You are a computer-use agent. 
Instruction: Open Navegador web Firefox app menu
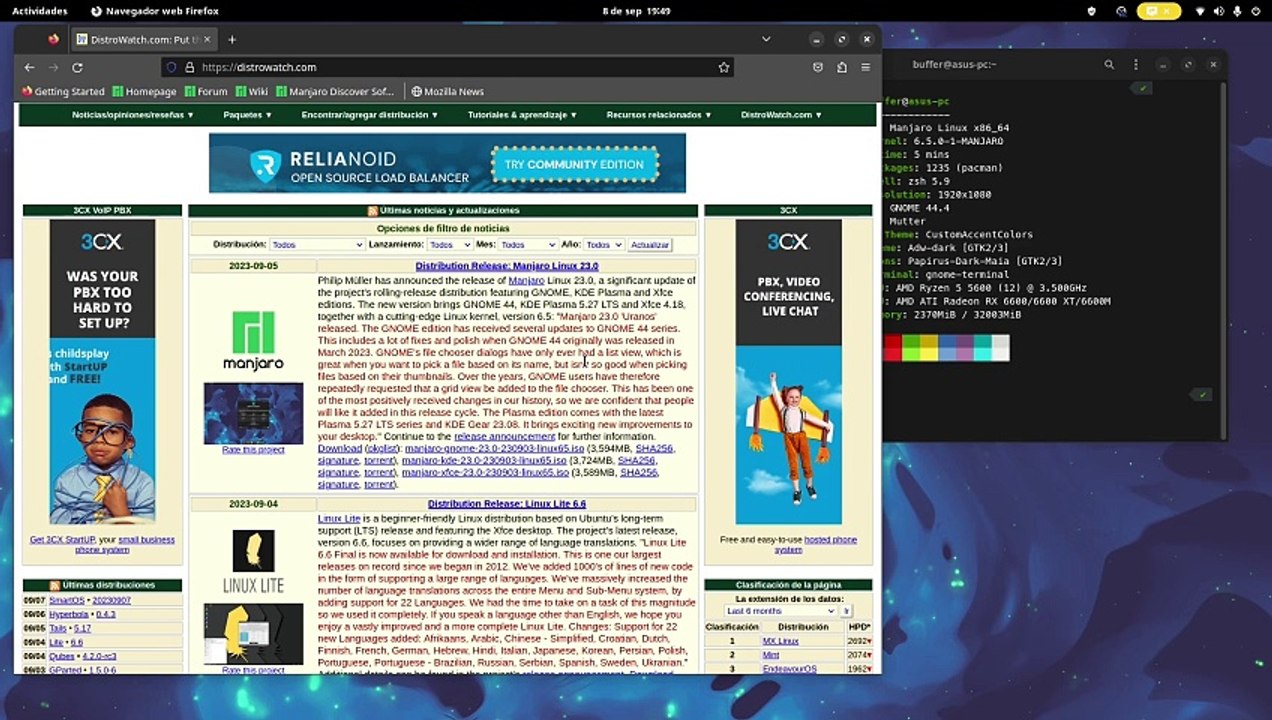pos(154,11)
